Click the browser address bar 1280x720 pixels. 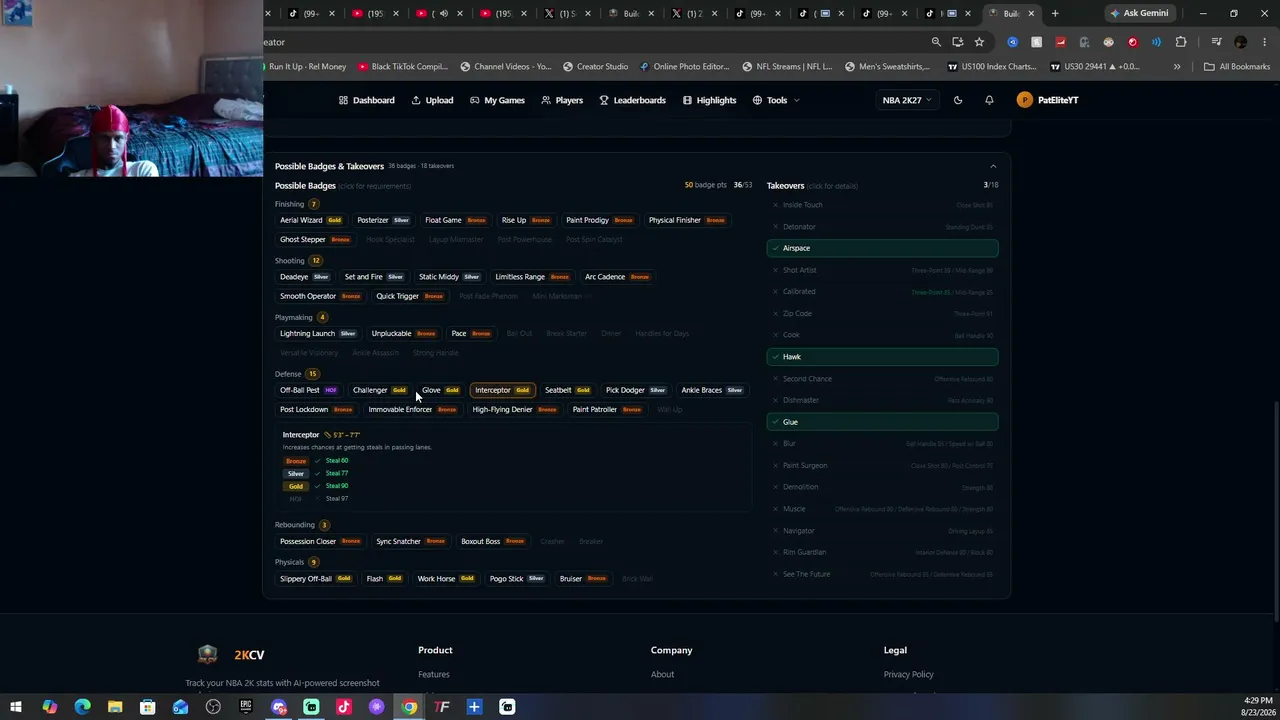[x=590, y=42]
